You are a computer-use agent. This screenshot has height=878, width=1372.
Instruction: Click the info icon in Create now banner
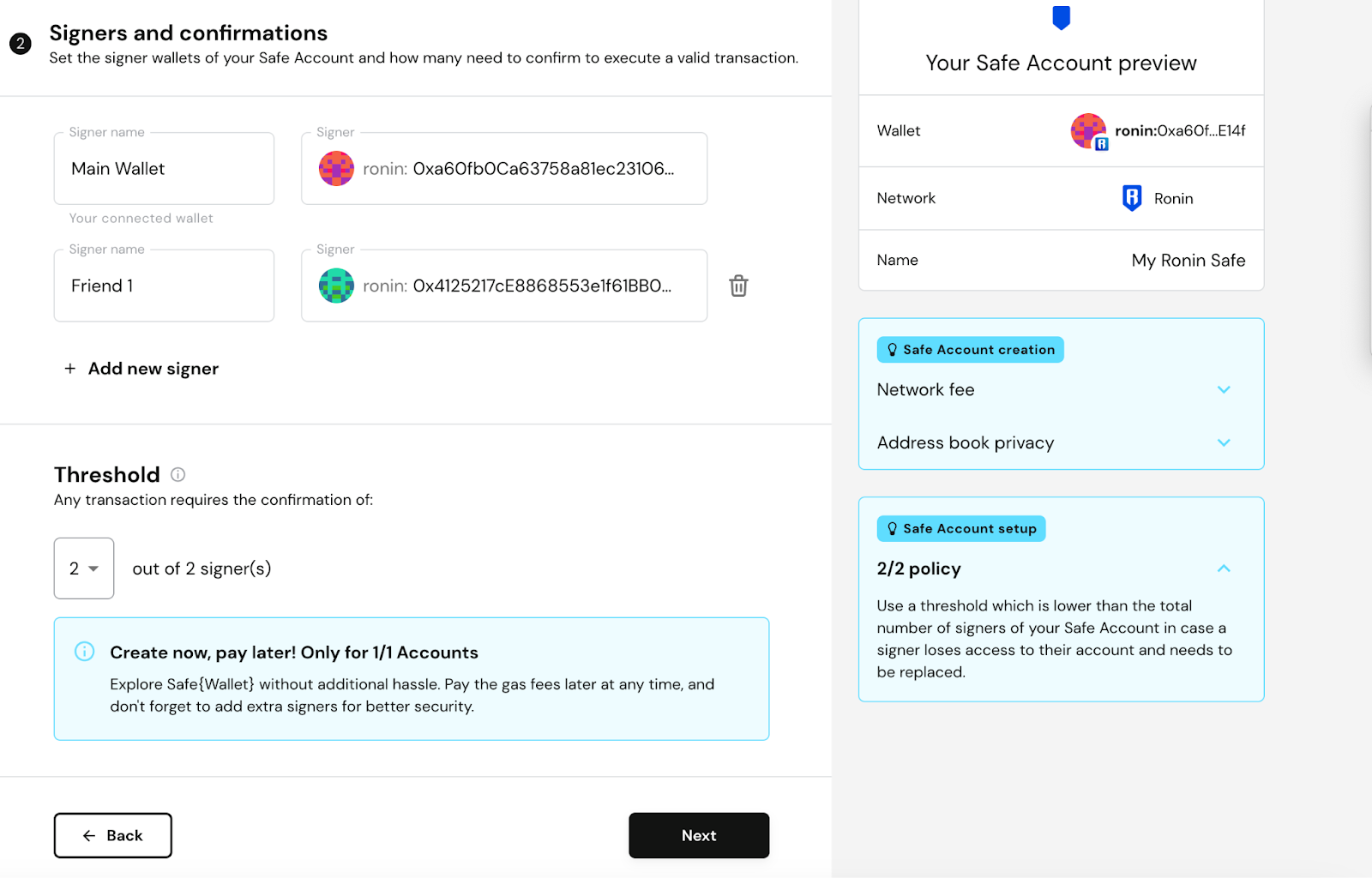(84, 652)
